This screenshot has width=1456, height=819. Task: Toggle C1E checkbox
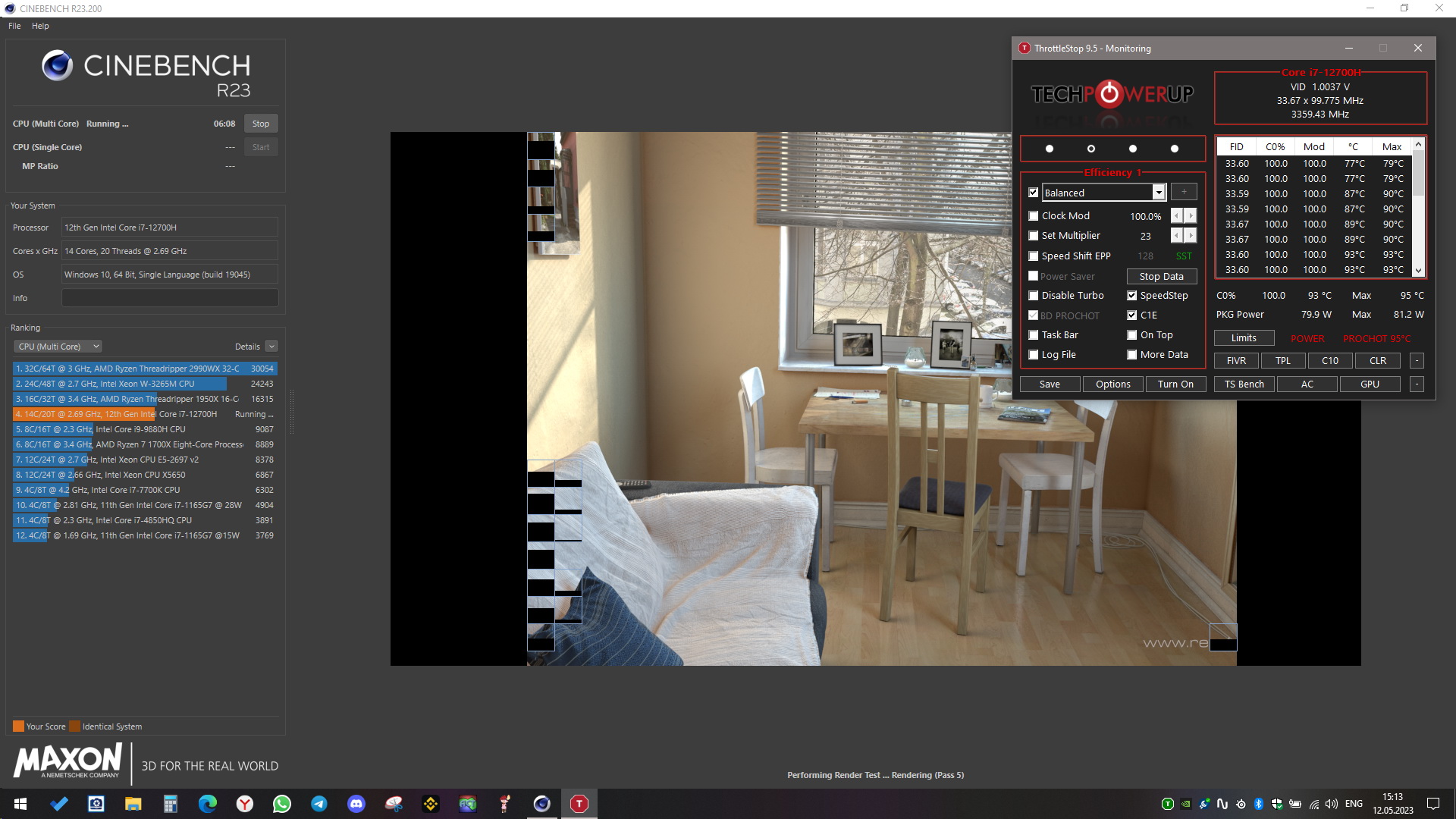point(1131,315)
